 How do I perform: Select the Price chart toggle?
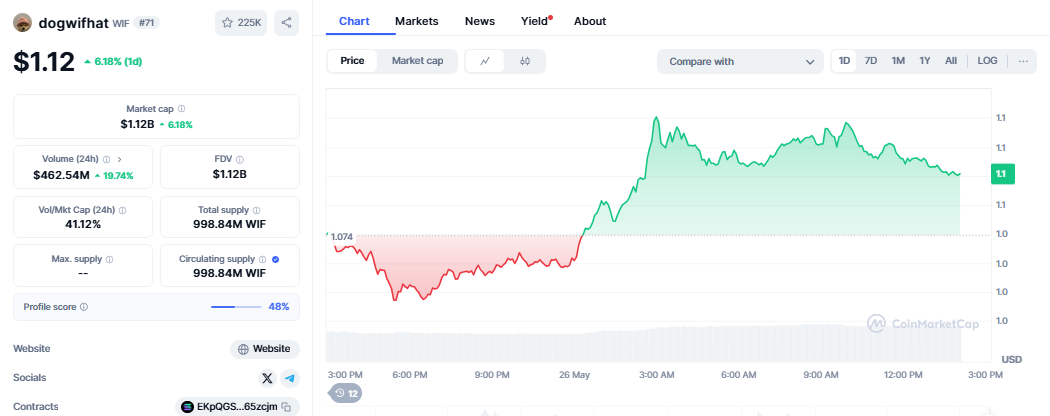coord(352,61)
